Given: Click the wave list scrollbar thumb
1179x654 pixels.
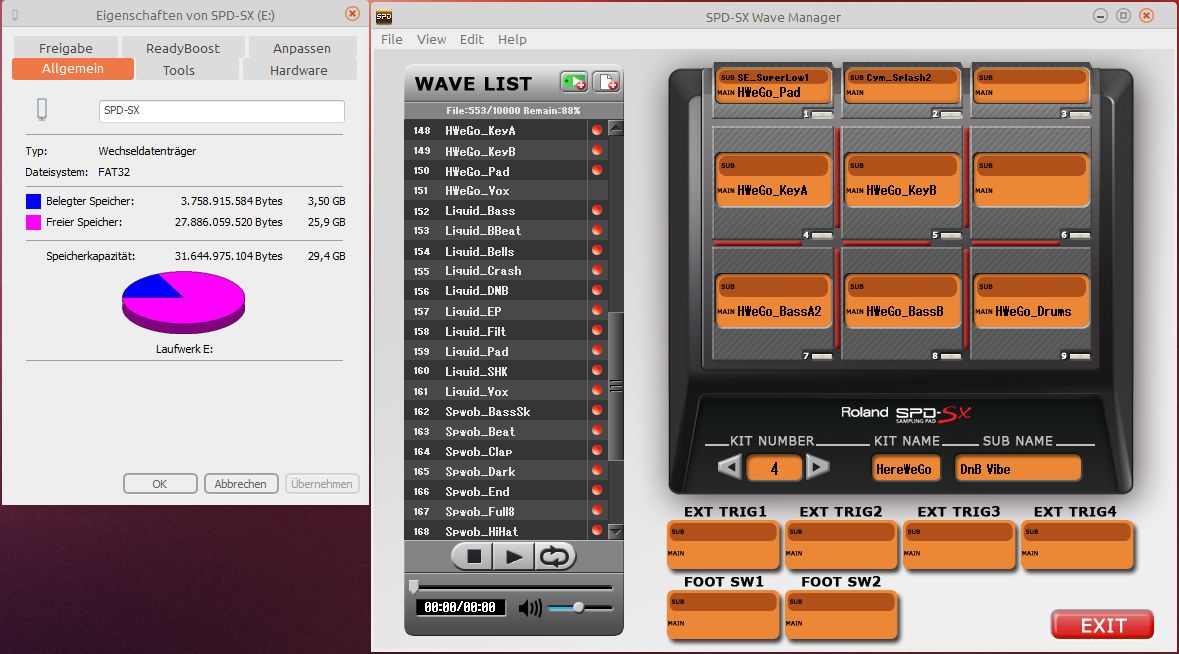Looking at the screenshot, I should pyautogui.click(x=616, y=386).
